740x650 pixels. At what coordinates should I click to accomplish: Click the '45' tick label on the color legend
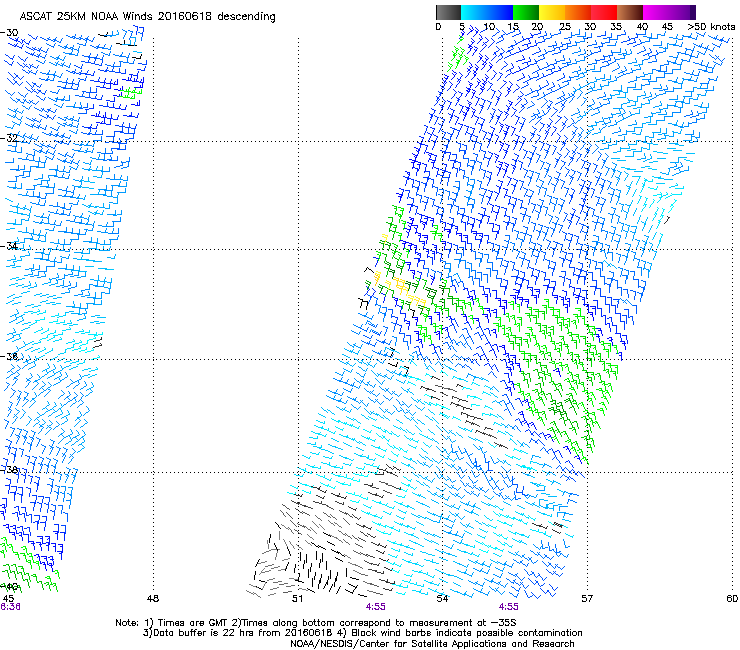pos(667,26)
